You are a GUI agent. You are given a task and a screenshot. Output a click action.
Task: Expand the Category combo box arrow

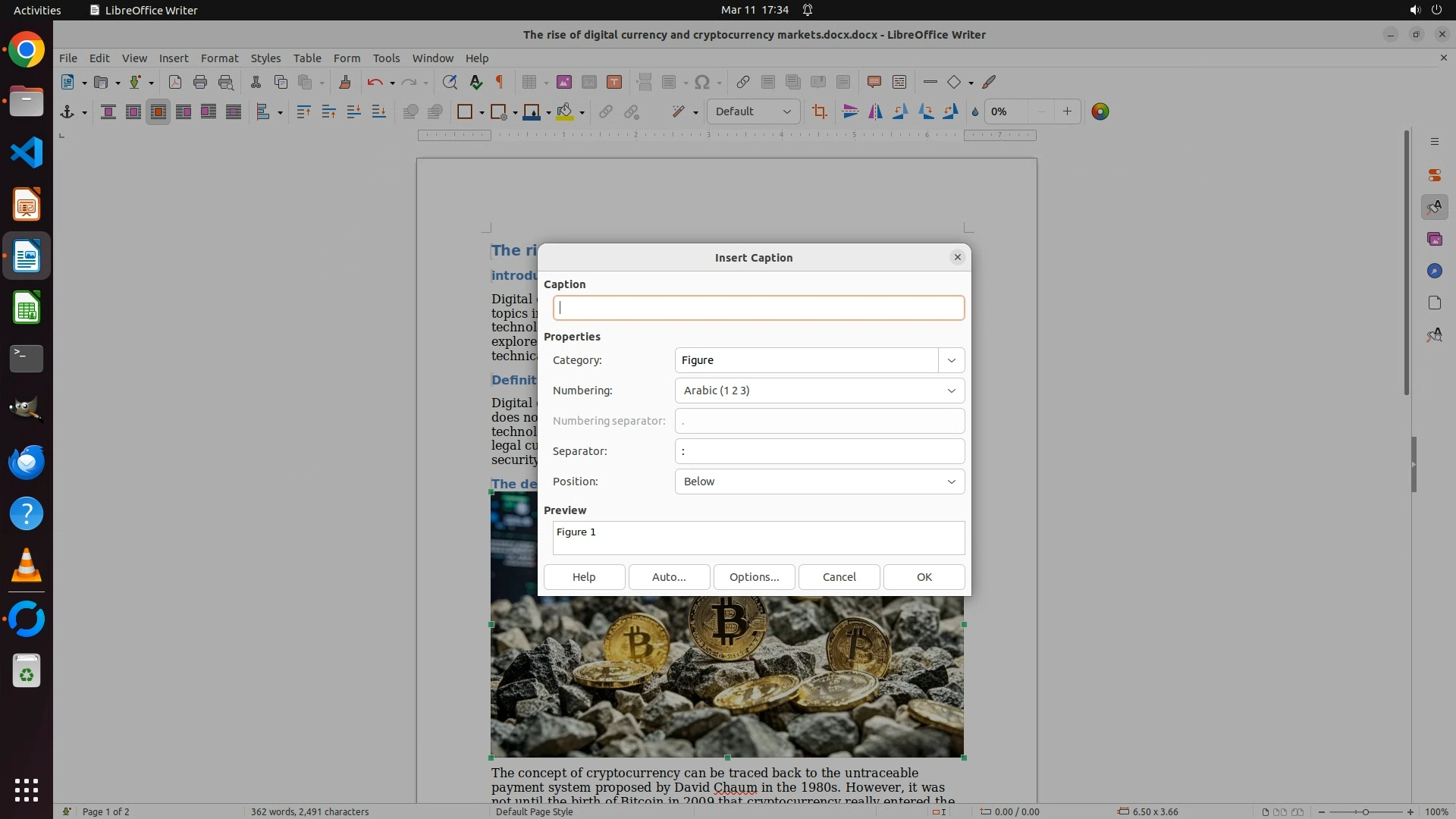click(x=951, y=360)
